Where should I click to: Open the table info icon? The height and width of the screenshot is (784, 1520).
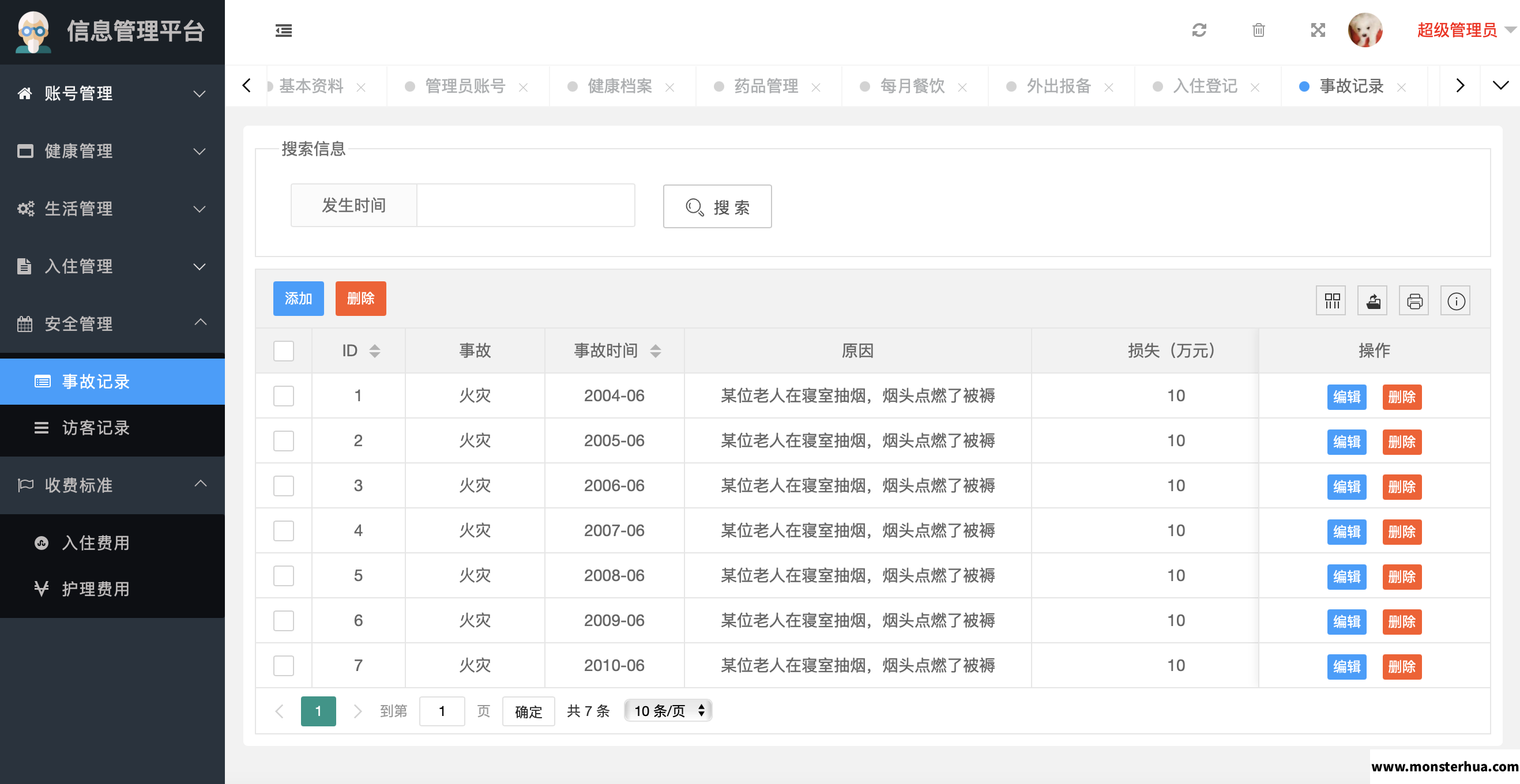point(1455,301)
